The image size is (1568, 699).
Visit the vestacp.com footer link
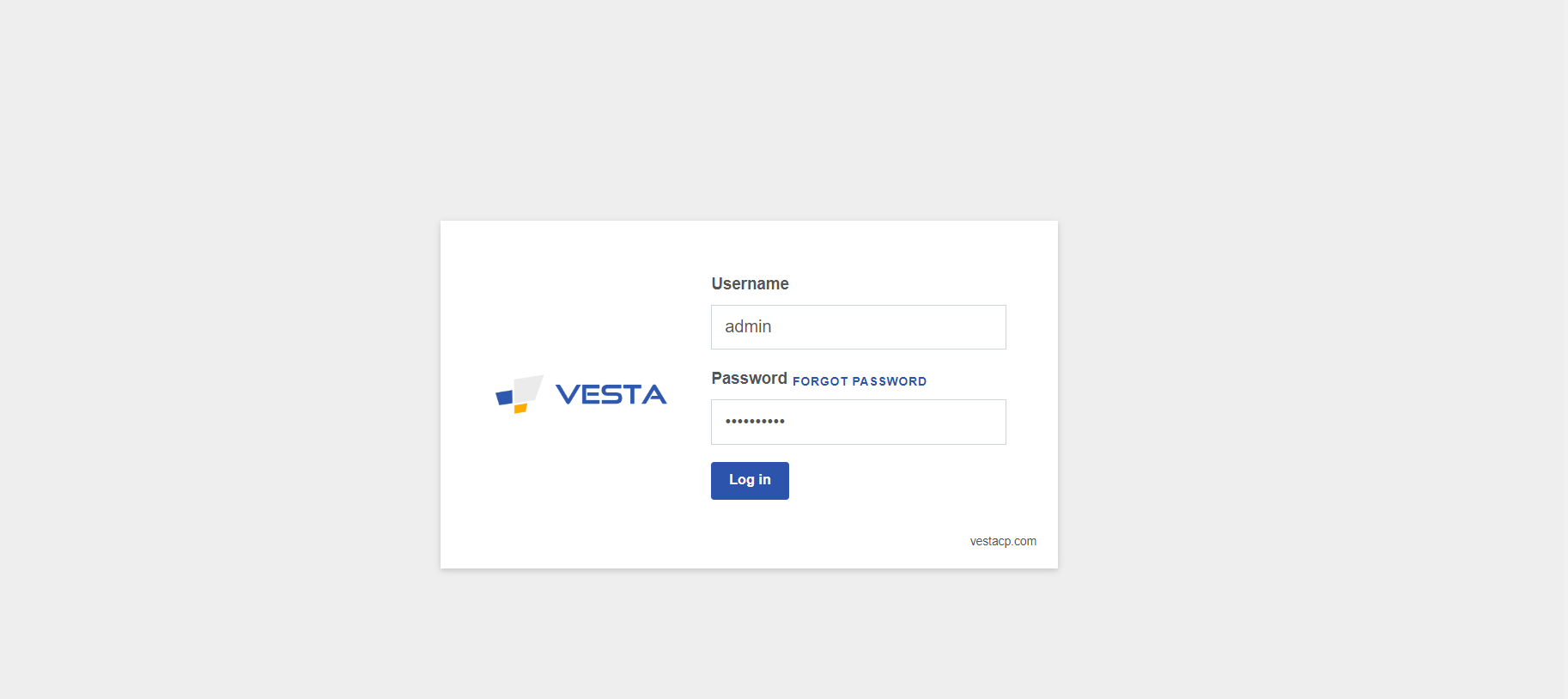[x=1003, y=541]
